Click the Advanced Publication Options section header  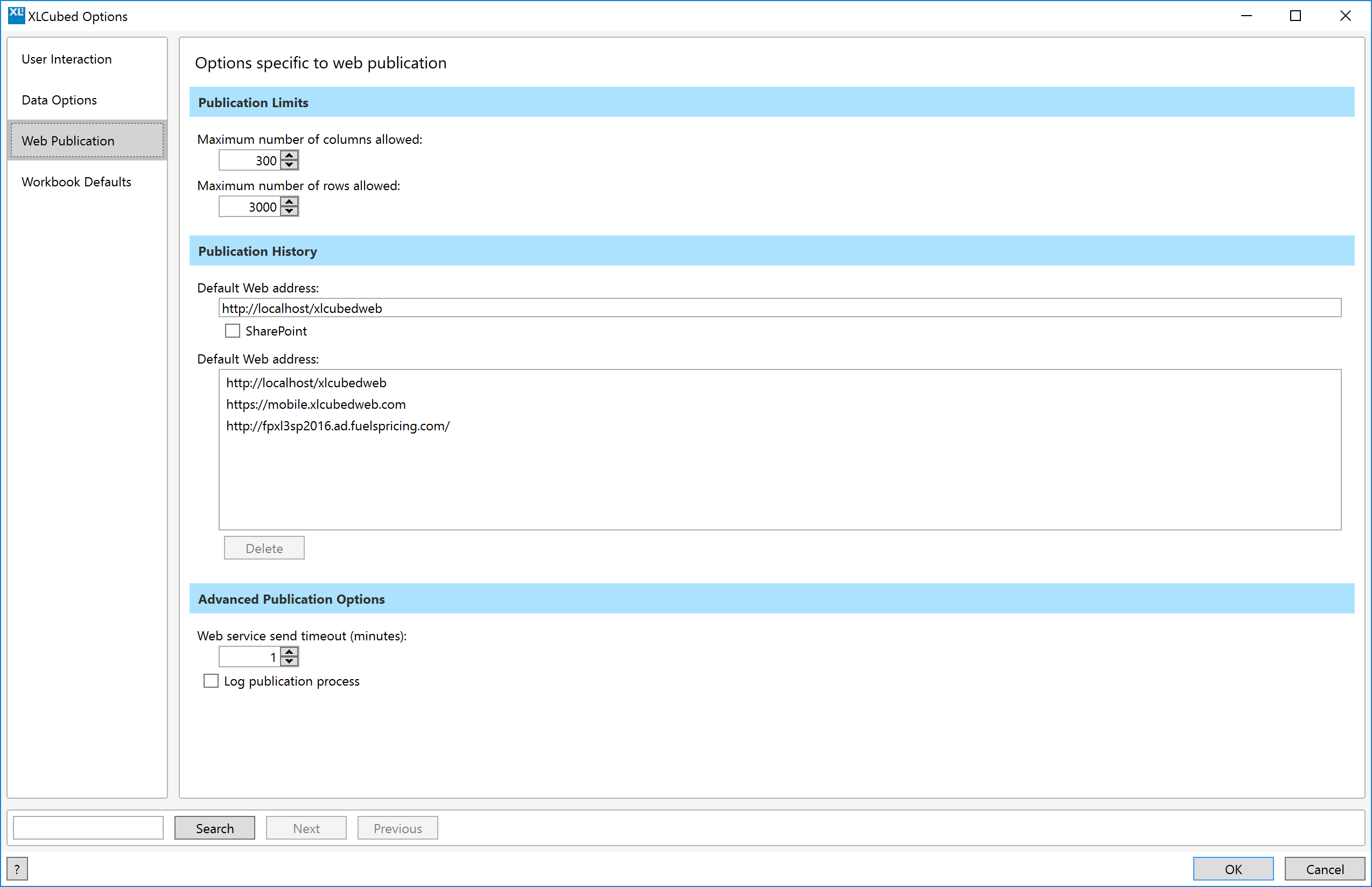click(x=772, y=598)
